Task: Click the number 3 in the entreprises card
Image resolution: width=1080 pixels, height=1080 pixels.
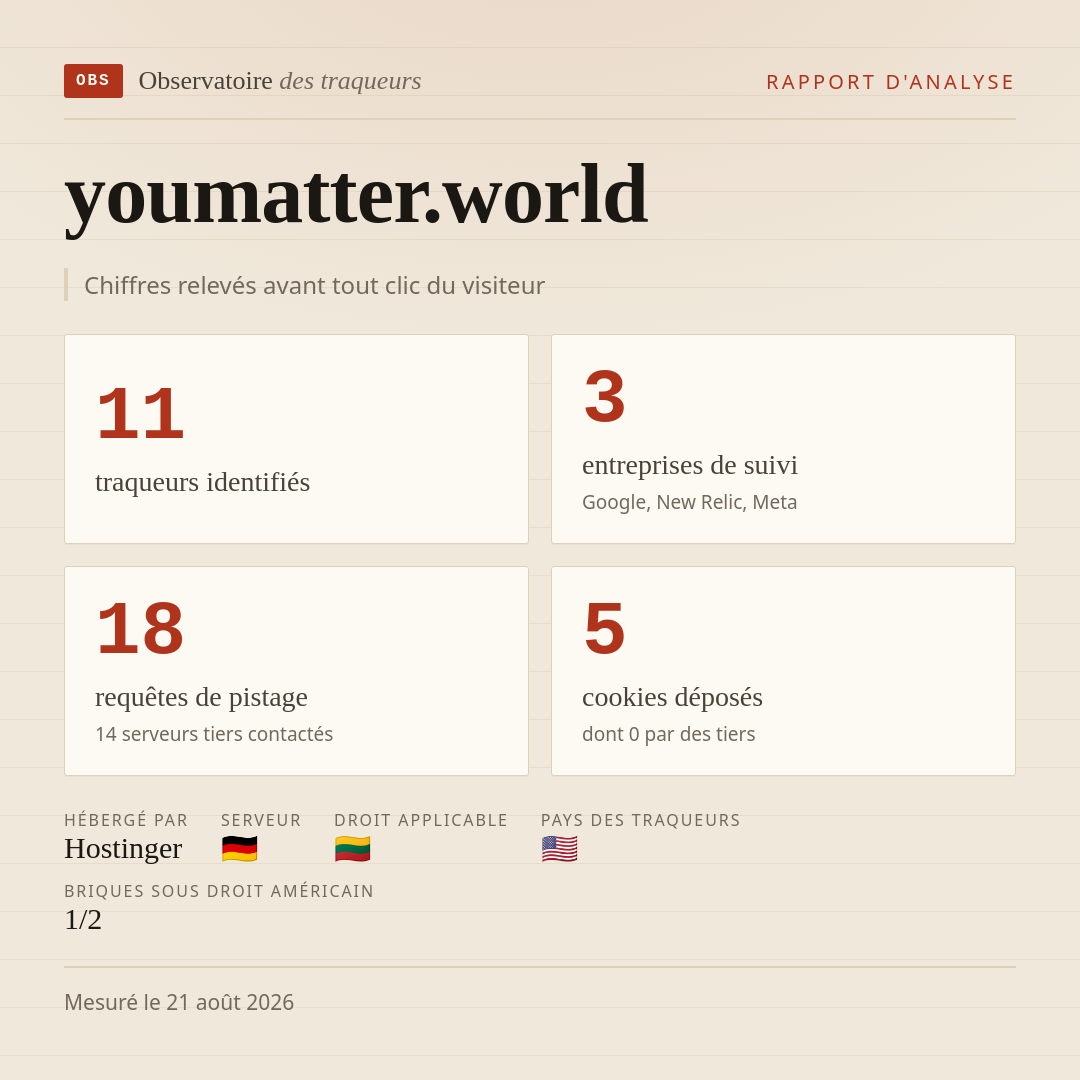Action: tap(604, 397)
